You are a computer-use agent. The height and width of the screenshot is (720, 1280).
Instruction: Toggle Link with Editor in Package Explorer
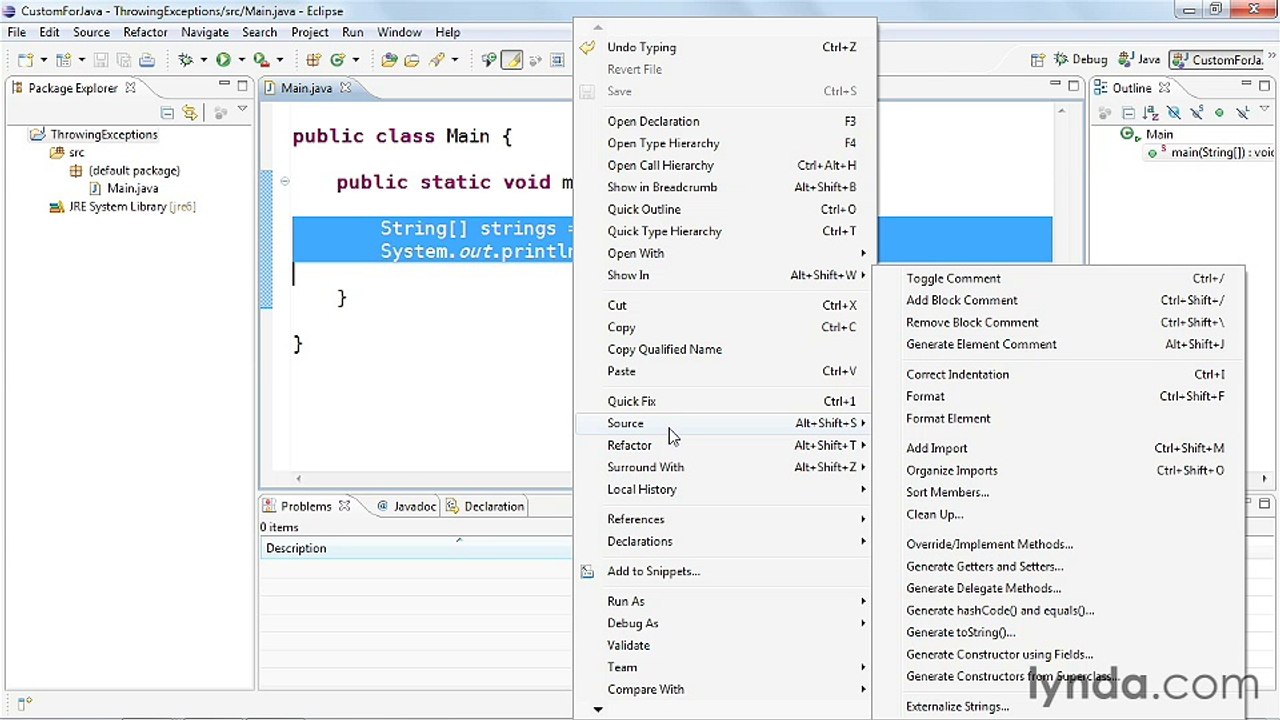pyautogui.click(x=189, y=113)
